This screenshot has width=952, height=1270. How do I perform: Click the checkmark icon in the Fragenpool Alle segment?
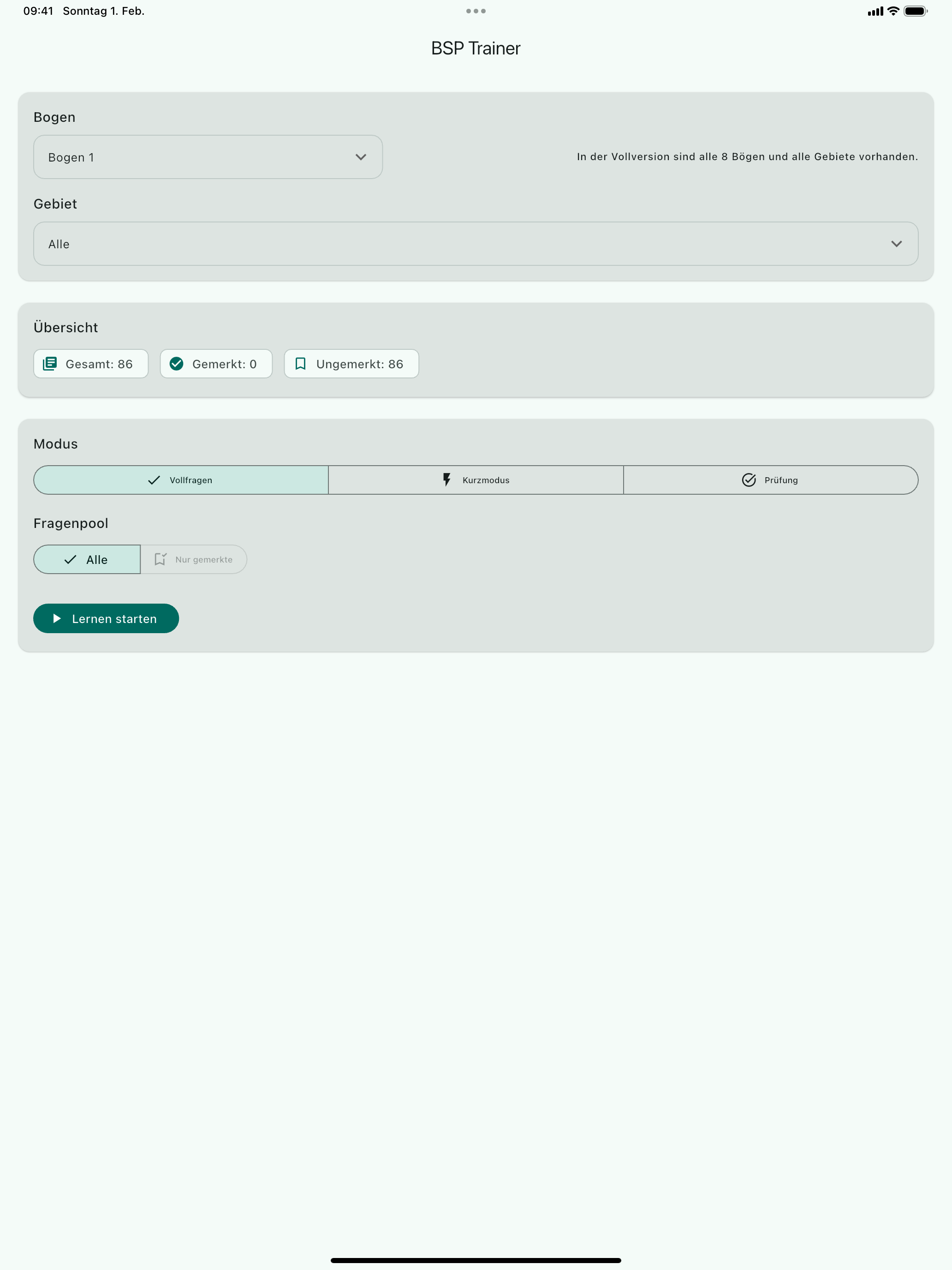pos(71,559)
